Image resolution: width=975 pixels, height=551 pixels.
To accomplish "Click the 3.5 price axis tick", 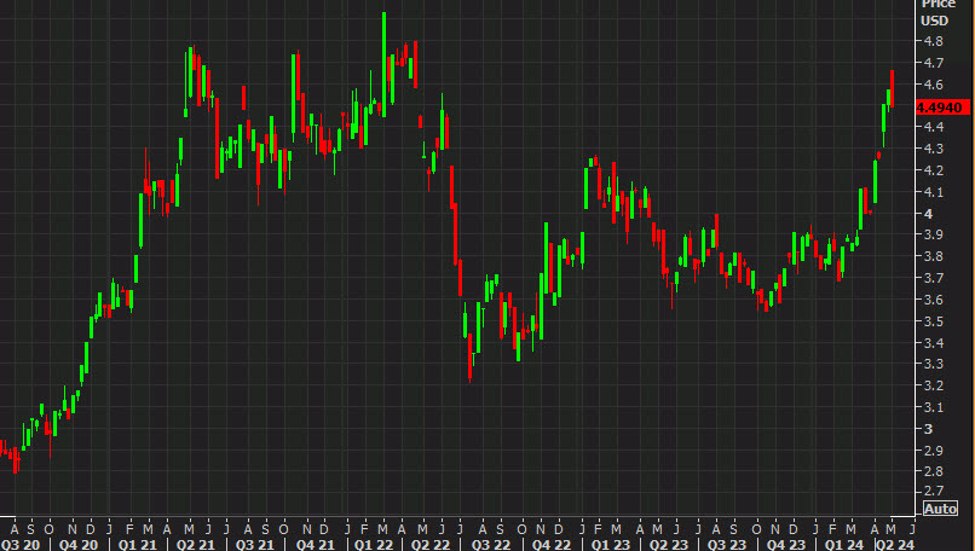I will [935, 321].
